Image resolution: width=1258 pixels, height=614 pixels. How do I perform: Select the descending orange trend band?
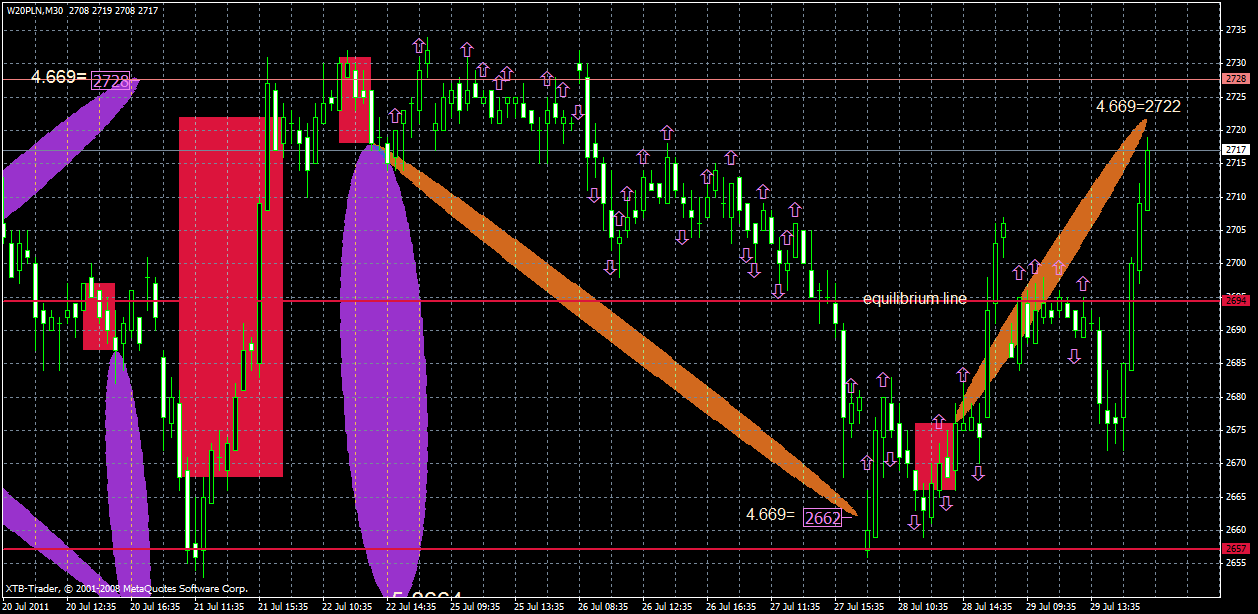620,332
